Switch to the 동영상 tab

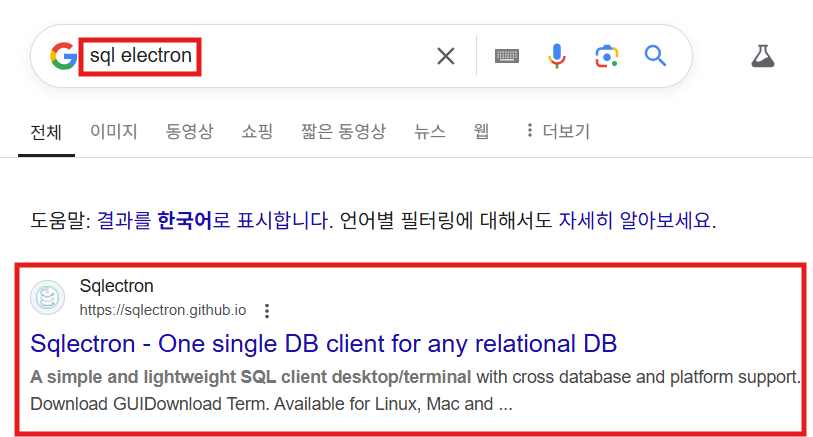(189, 131)
